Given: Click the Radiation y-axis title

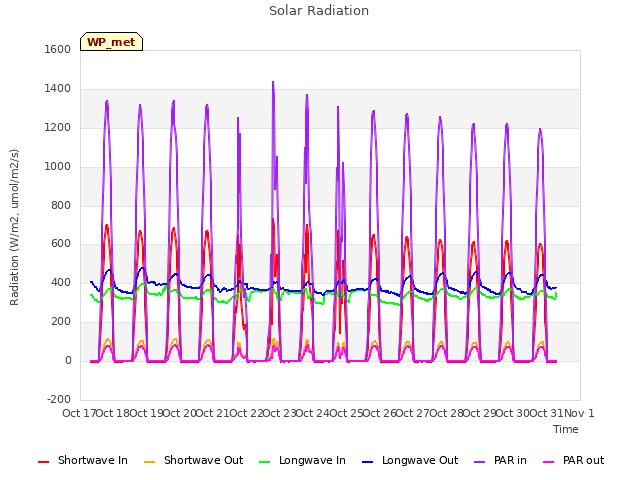Looking at the screenshot, I should pos(14,227).
